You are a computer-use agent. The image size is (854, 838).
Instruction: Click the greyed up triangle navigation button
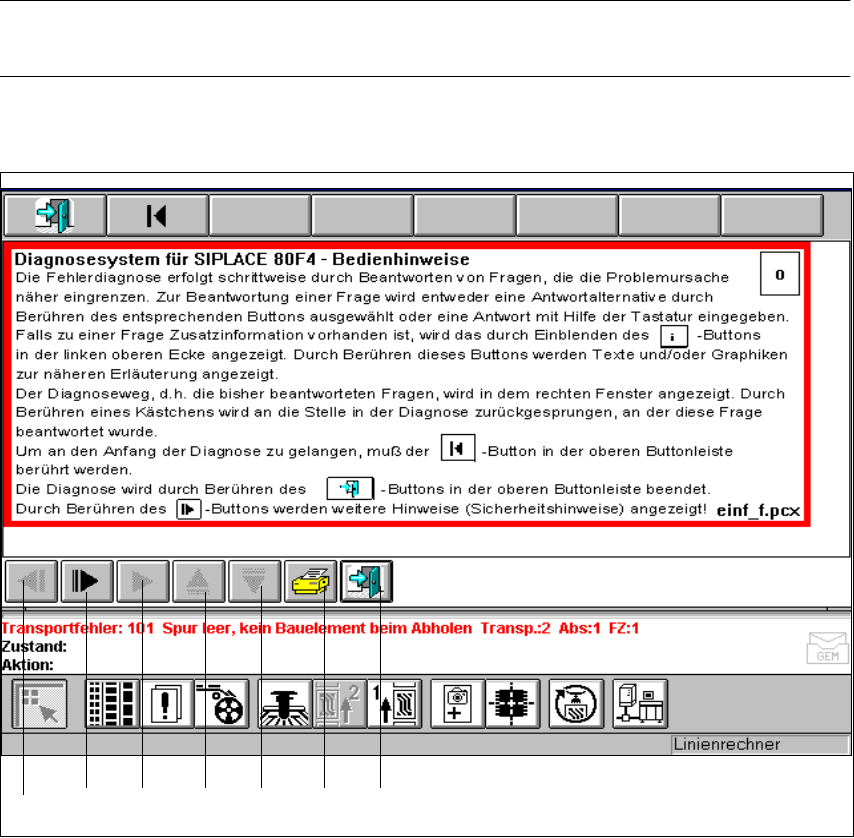[199, 582]
